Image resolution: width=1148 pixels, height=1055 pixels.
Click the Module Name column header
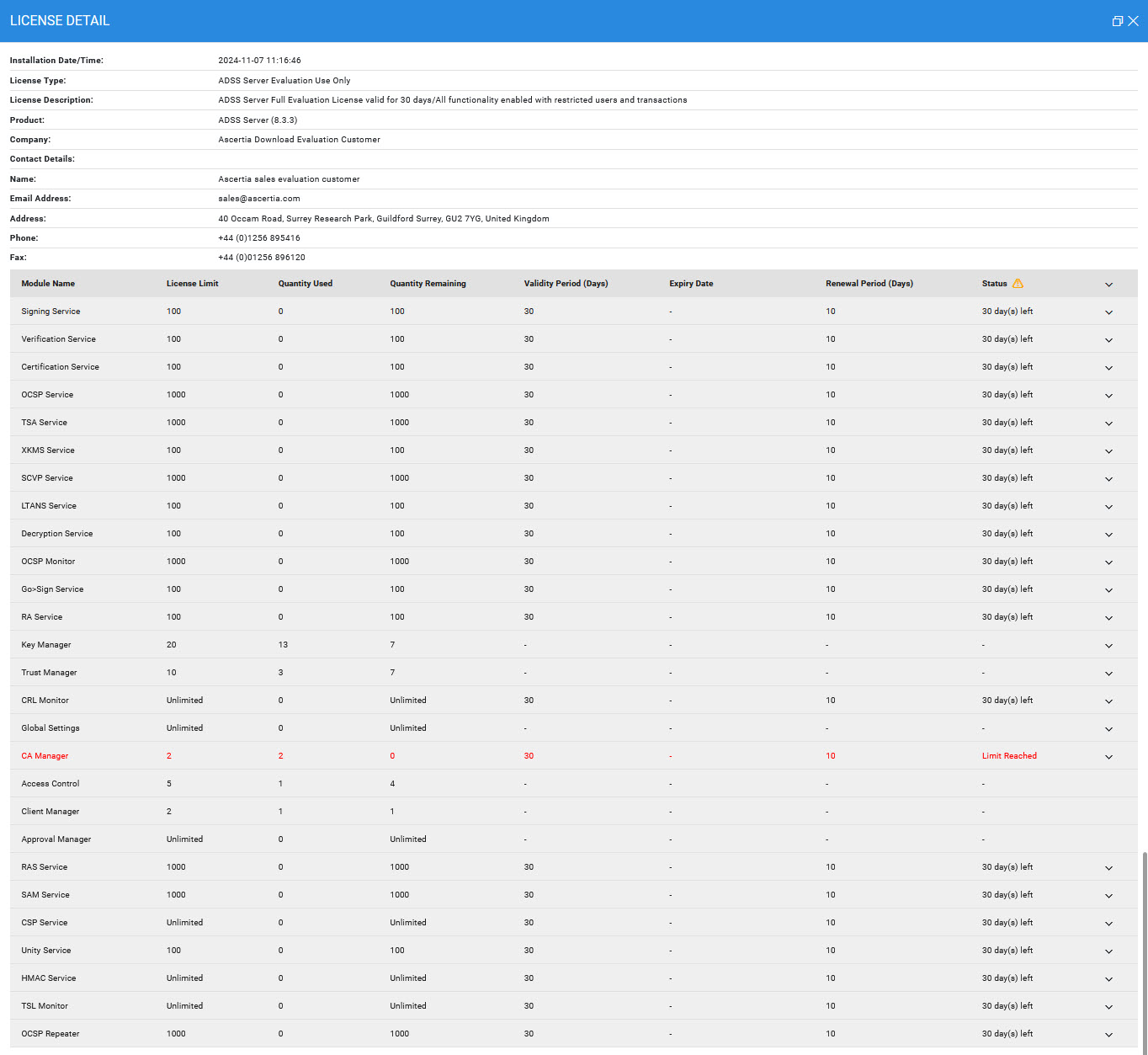pos(48,284)
